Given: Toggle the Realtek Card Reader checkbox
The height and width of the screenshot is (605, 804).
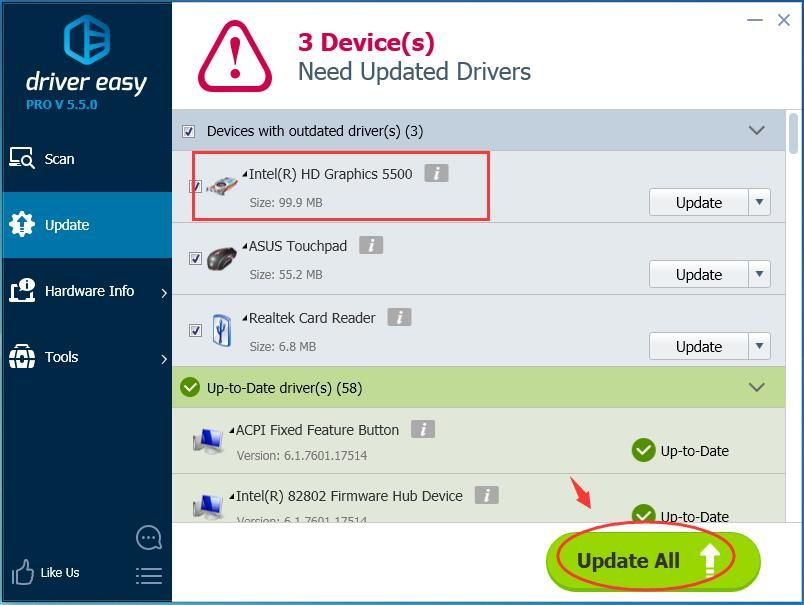Looking at the screenshot, I should (x=195, y=331).
